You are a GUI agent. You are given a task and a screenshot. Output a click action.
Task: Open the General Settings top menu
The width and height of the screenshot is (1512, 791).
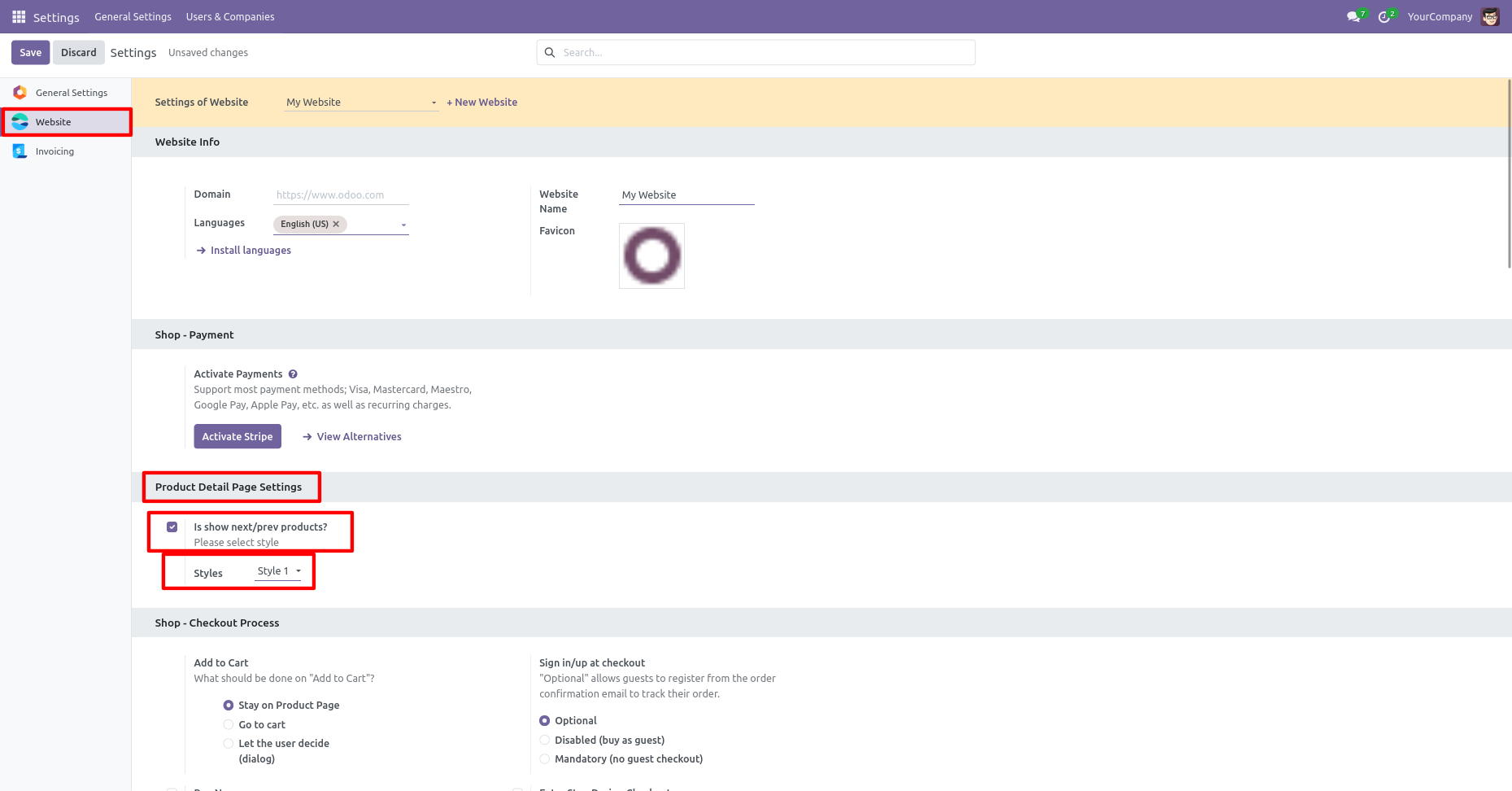click(133, 17)
